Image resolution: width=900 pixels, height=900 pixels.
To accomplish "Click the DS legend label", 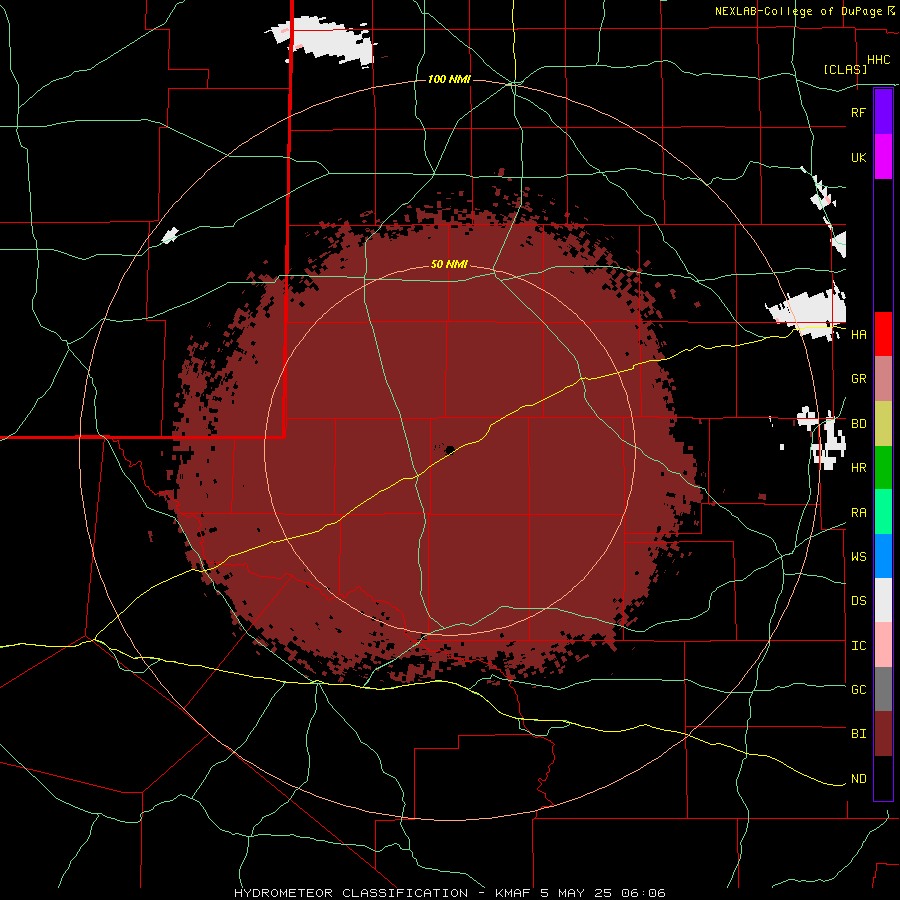I will [x=858, y=600].
